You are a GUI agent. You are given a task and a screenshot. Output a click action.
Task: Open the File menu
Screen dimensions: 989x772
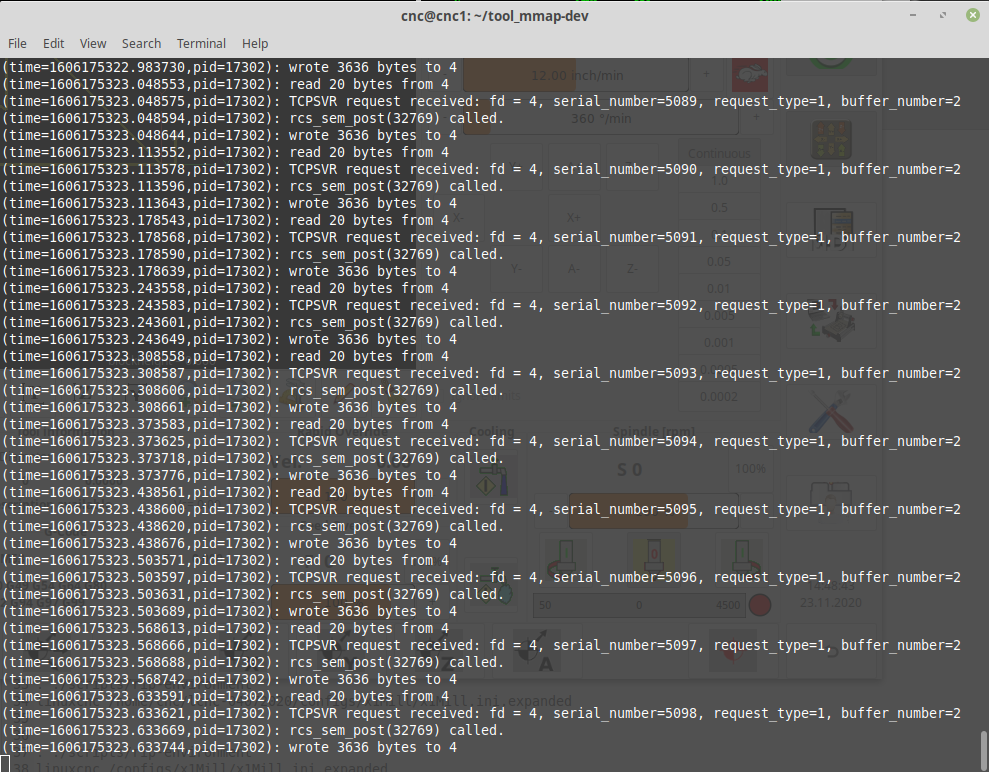click(17, 43)
